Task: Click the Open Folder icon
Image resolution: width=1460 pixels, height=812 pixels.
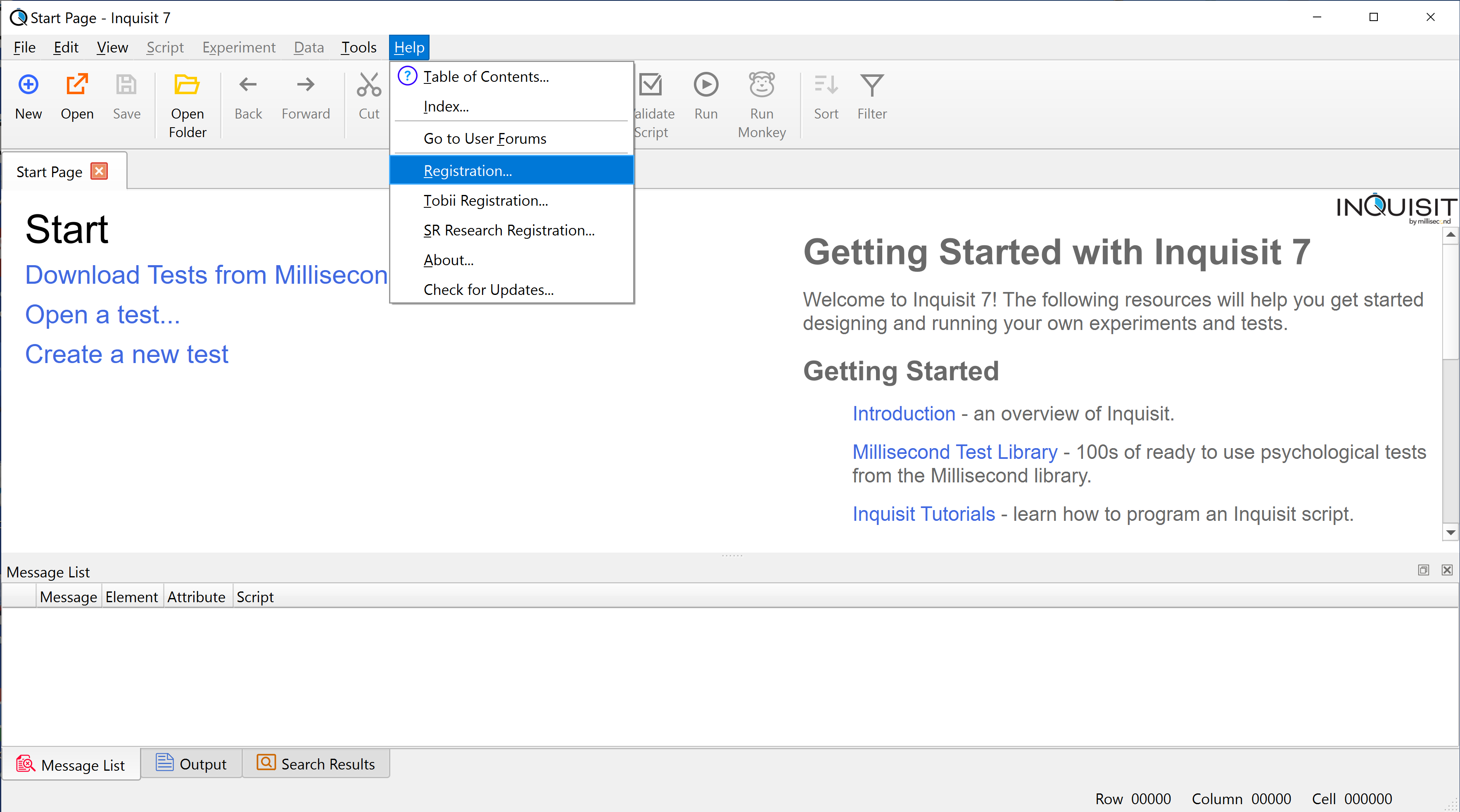Action: tap(187, 85)
